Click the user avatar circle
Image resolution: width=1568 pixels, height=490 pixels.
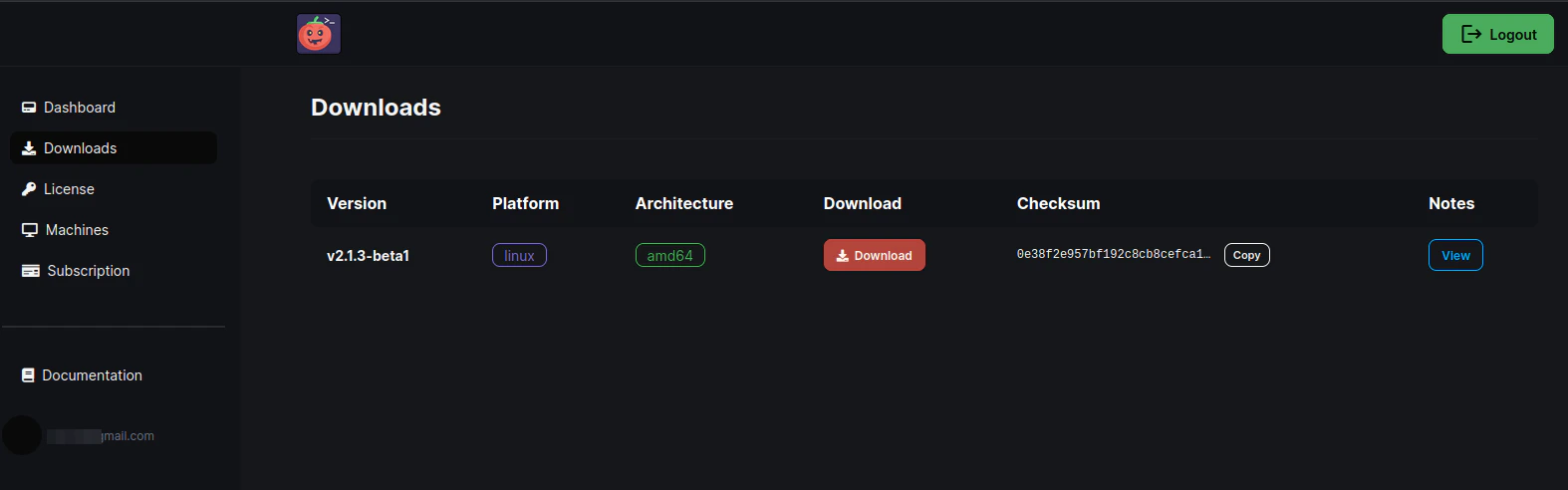[x=22, y=435]
